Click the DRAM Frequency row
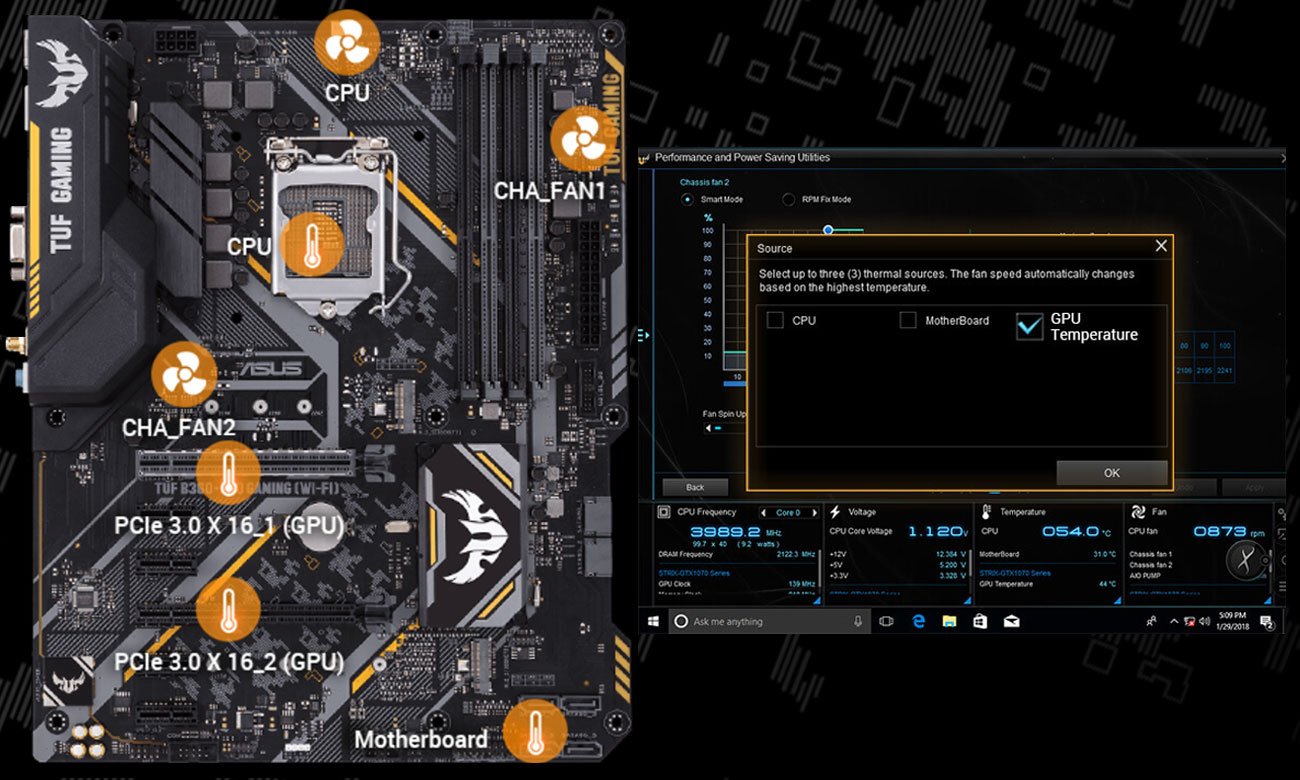This screenshot has width=1300, height=780. point(738,554)
